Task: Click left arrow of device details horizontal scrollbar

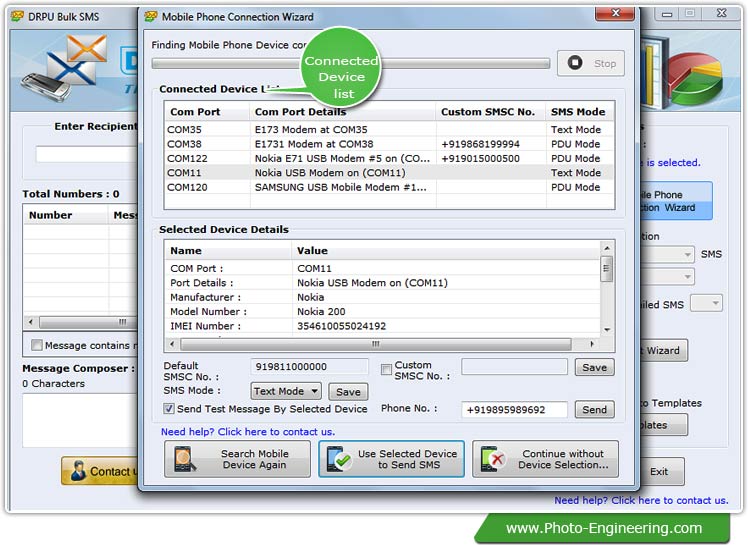Action: [x=172, y=344]
